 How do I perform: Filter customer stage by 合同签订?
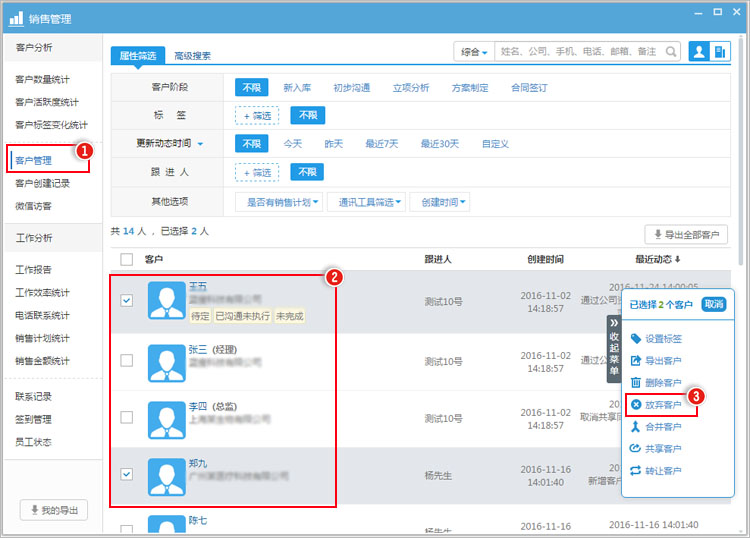point(529,88)
